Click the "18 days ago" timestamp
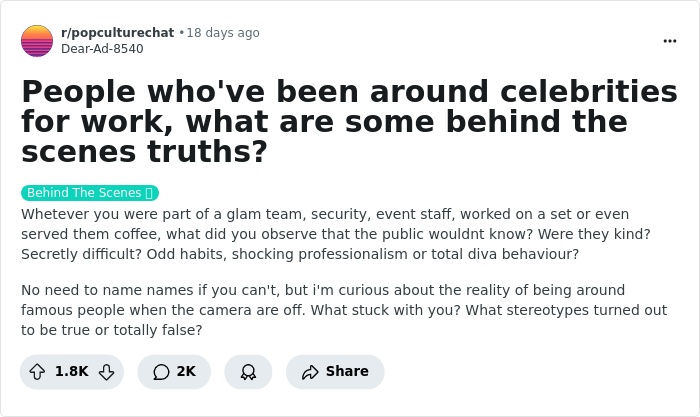Viewport: 700px width, 417px height. tap(223, 33)
